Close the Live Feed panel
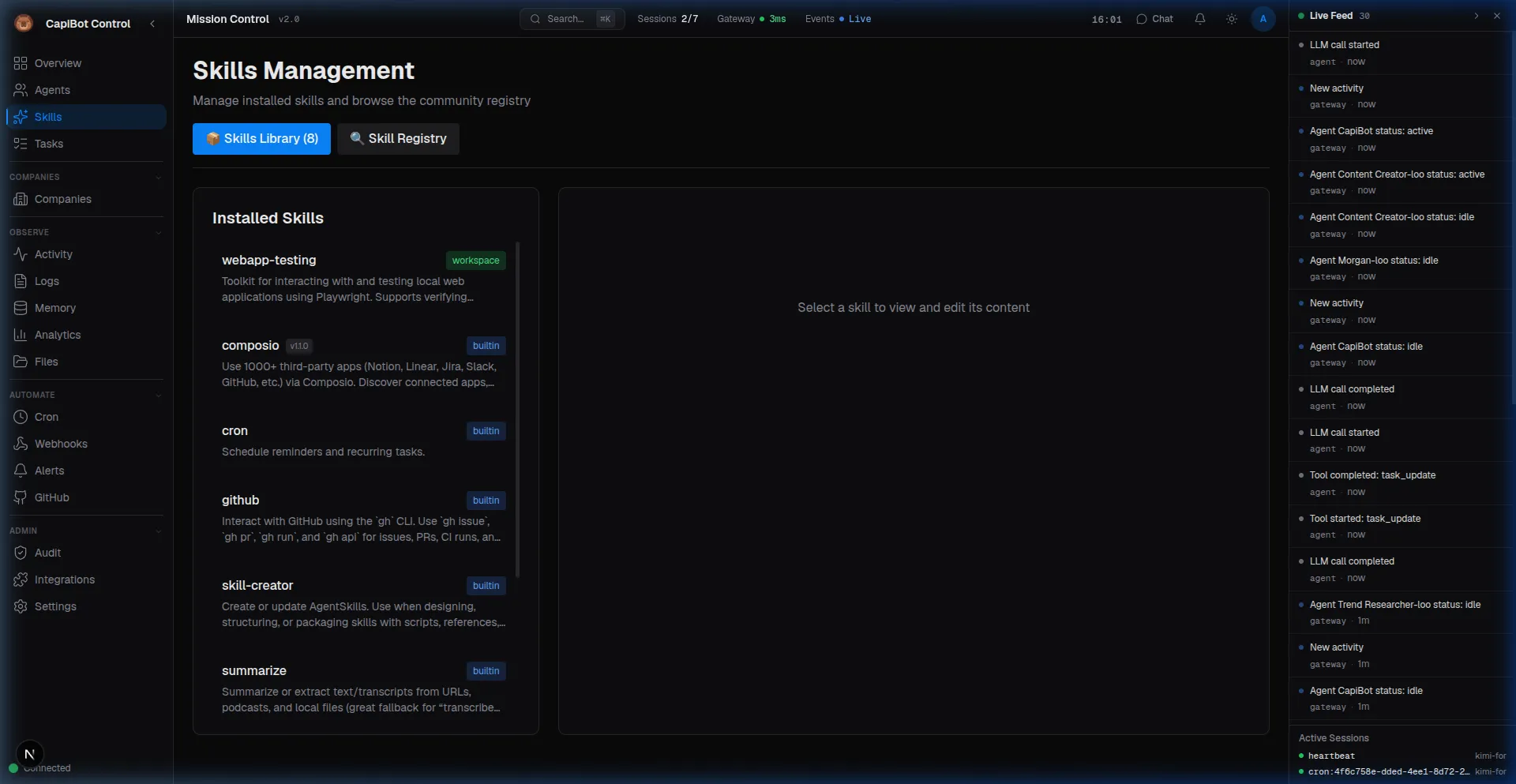Viewport: 1516px width, 784px height. click(x=1496, y=16)
